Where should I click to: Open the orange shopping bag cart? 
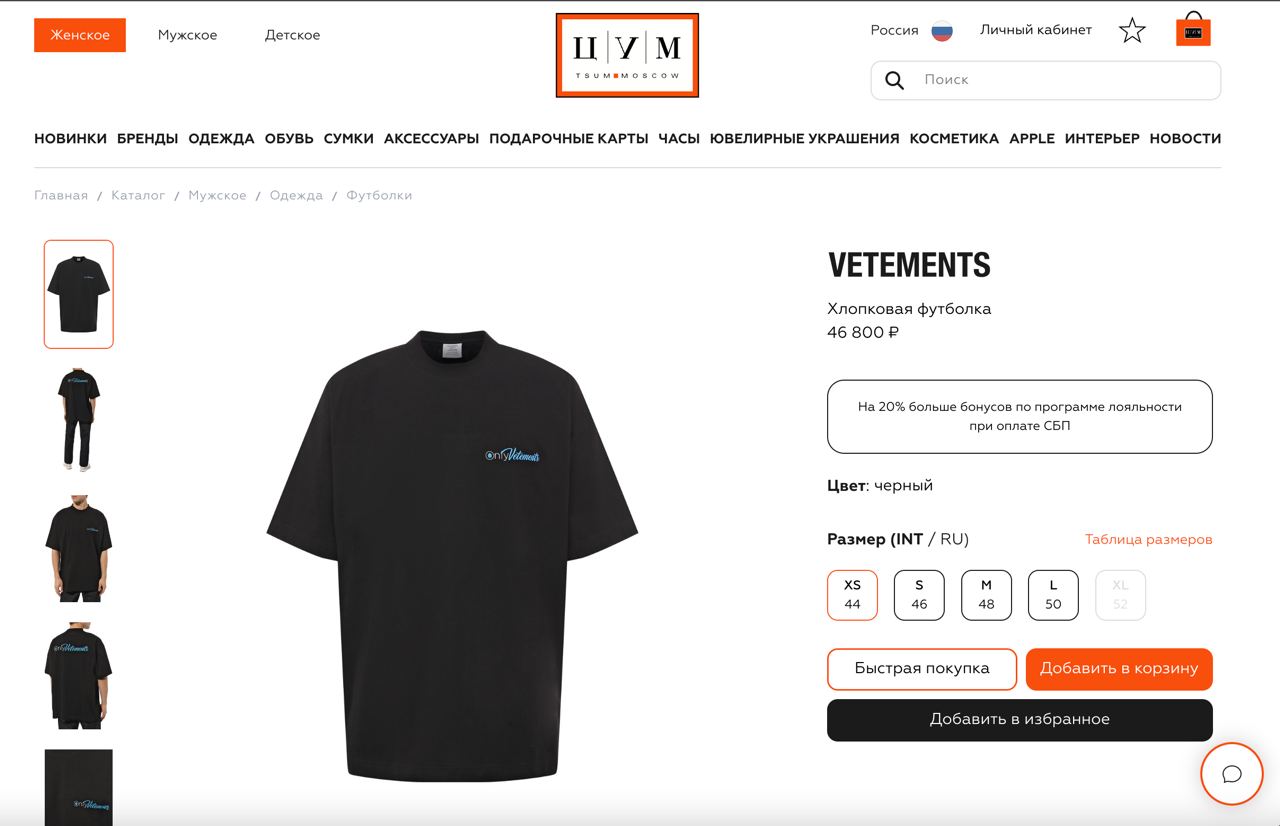pos(1193,29)
